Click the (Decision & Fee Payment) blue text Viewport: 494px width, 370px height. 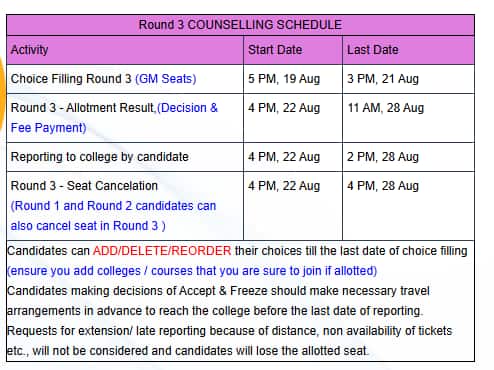(114, 118)
